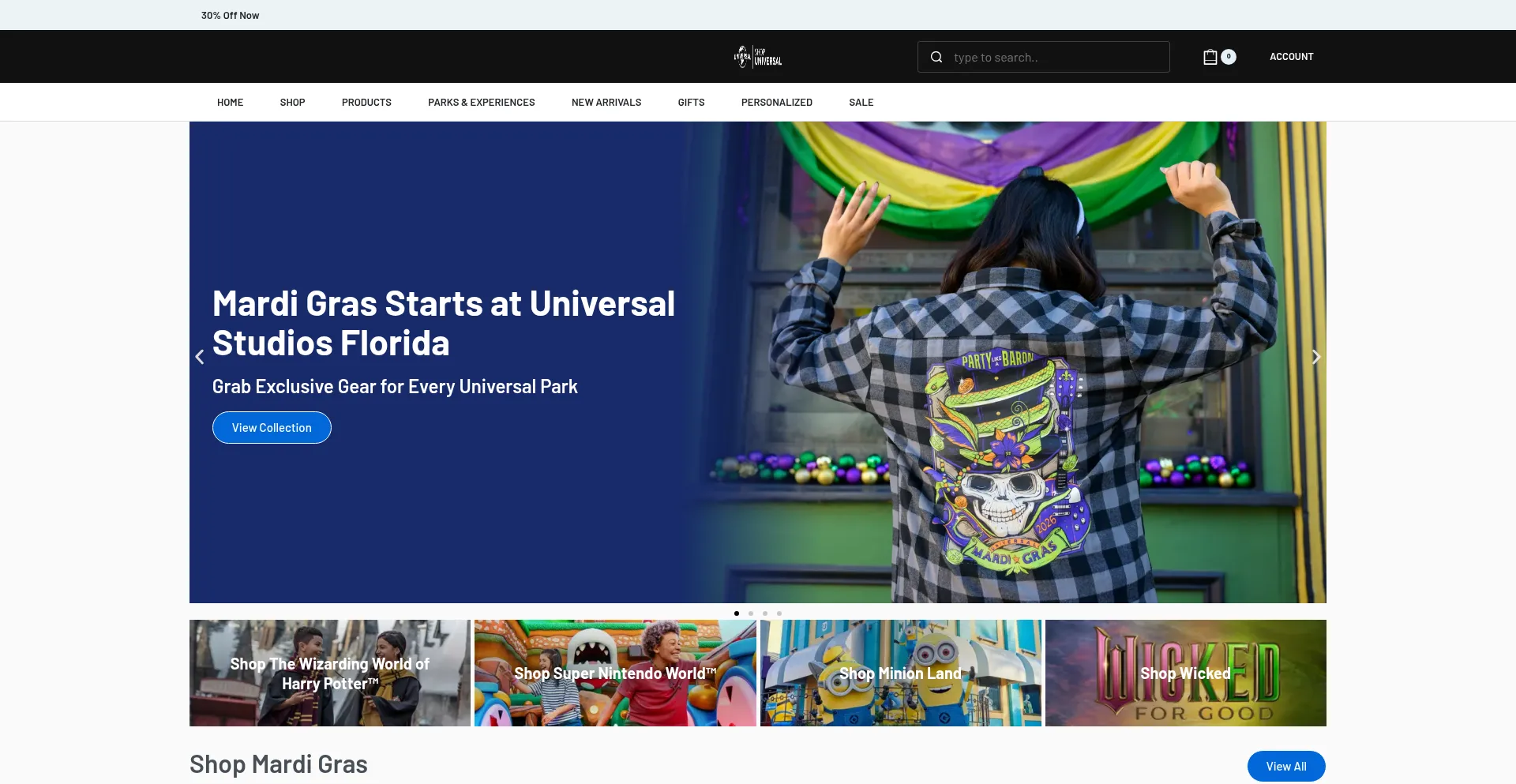The height and width of the screenshot is (784, 1516).
Task: Open the Home menu item
Action: (231, 103)
